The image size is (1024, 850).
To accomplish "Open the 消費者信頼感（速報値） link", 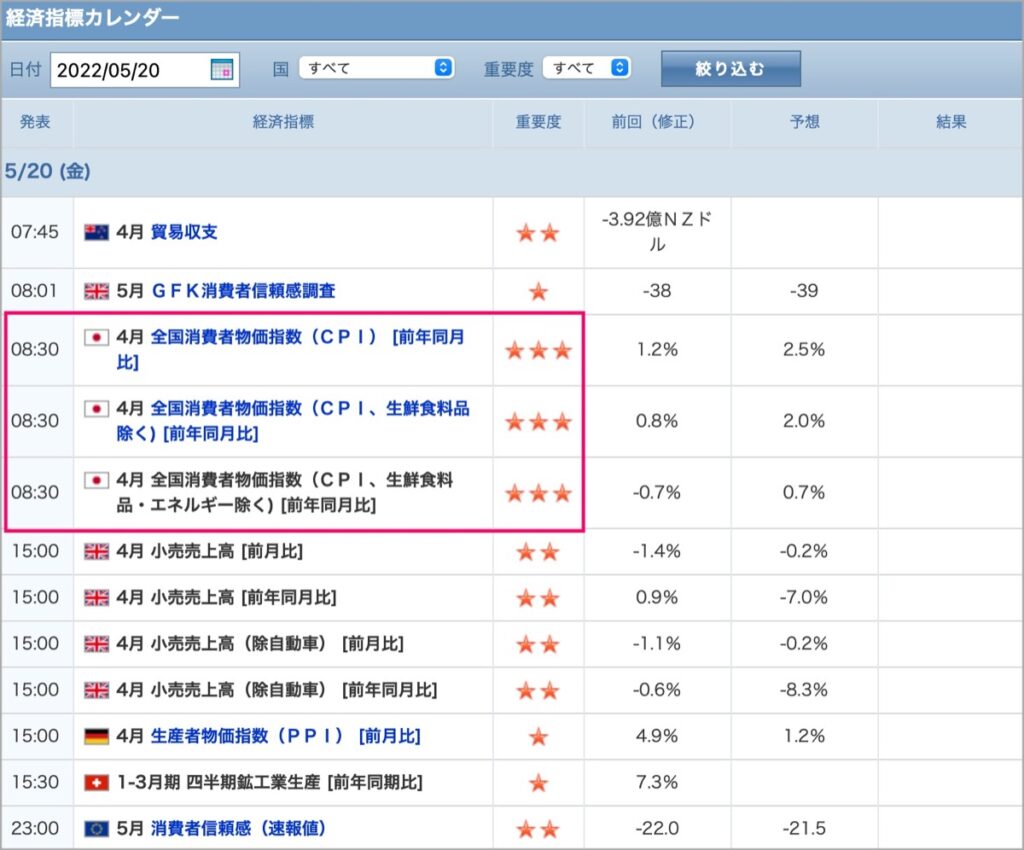I will (x=238, y=828).
